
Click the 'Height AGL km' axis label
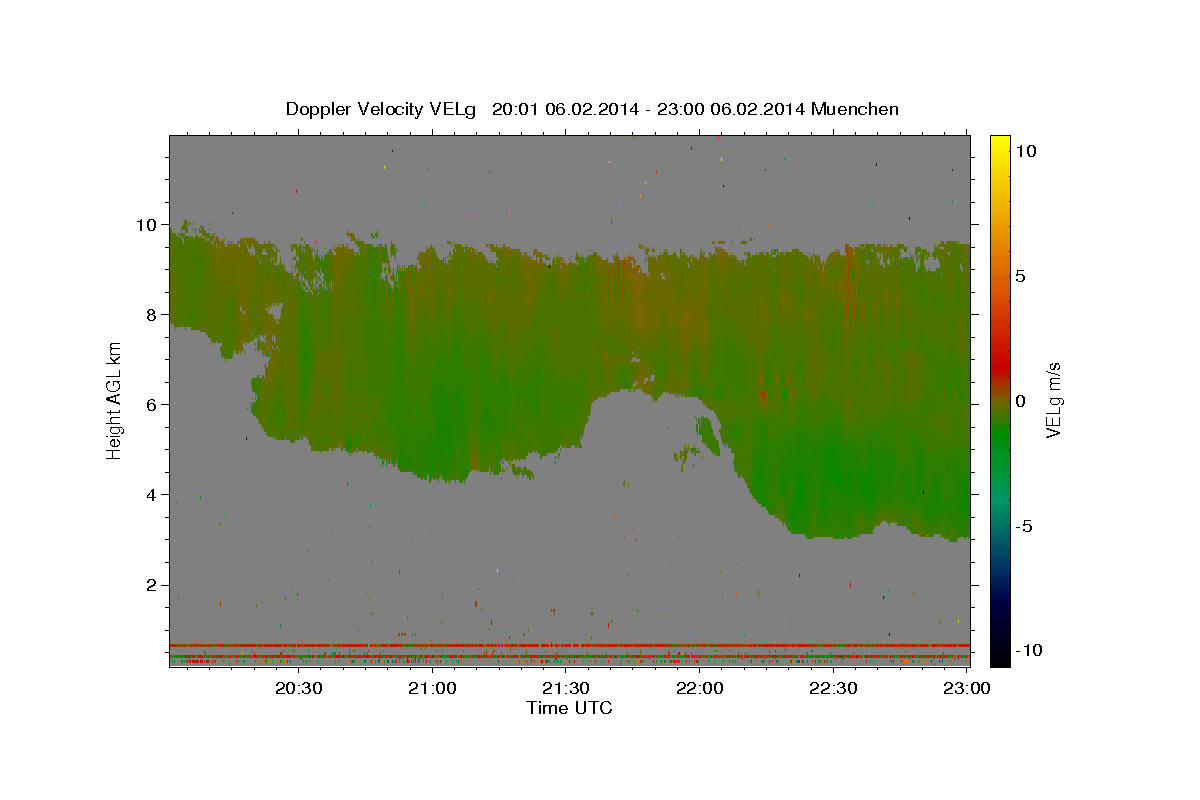point(114,400)
